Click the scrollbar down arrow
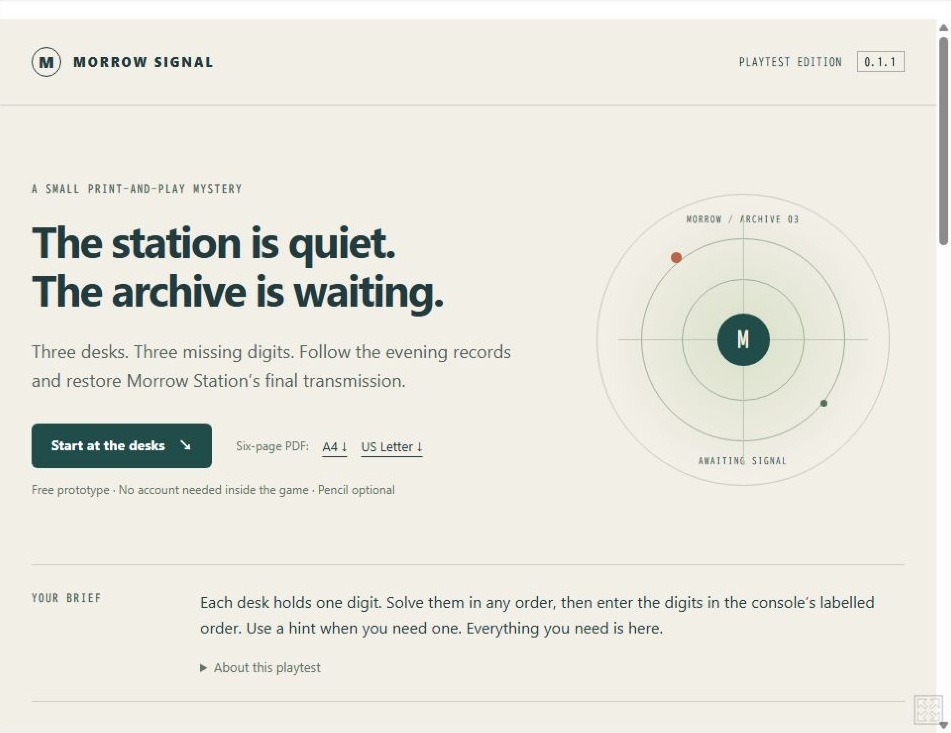The image size is (951, 733). coord(944,725)
